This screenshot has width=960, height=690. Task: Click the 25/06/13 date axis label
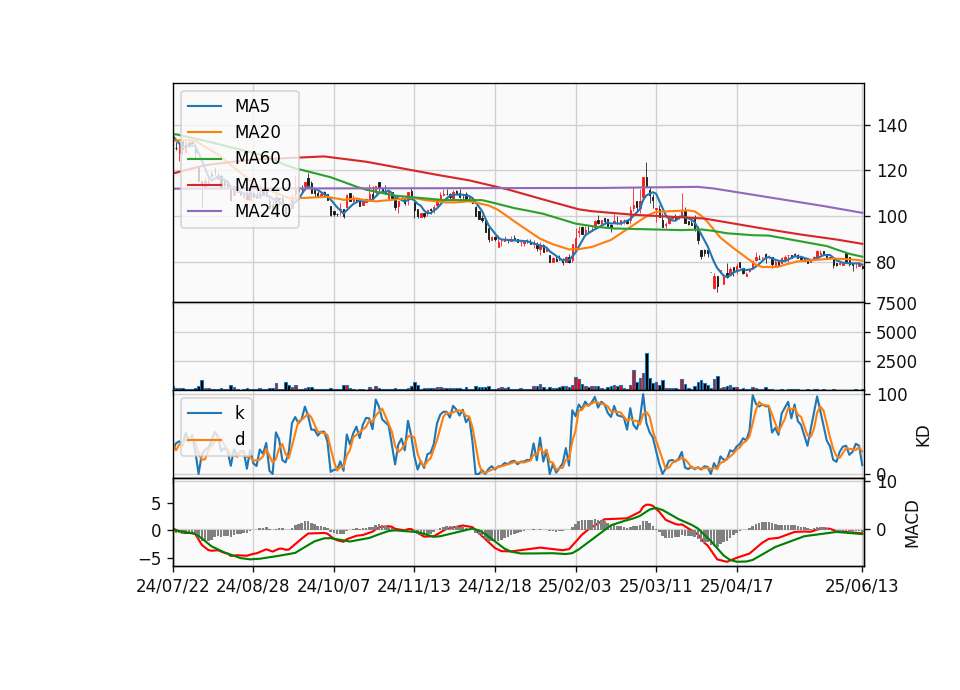tap(861, 586)
